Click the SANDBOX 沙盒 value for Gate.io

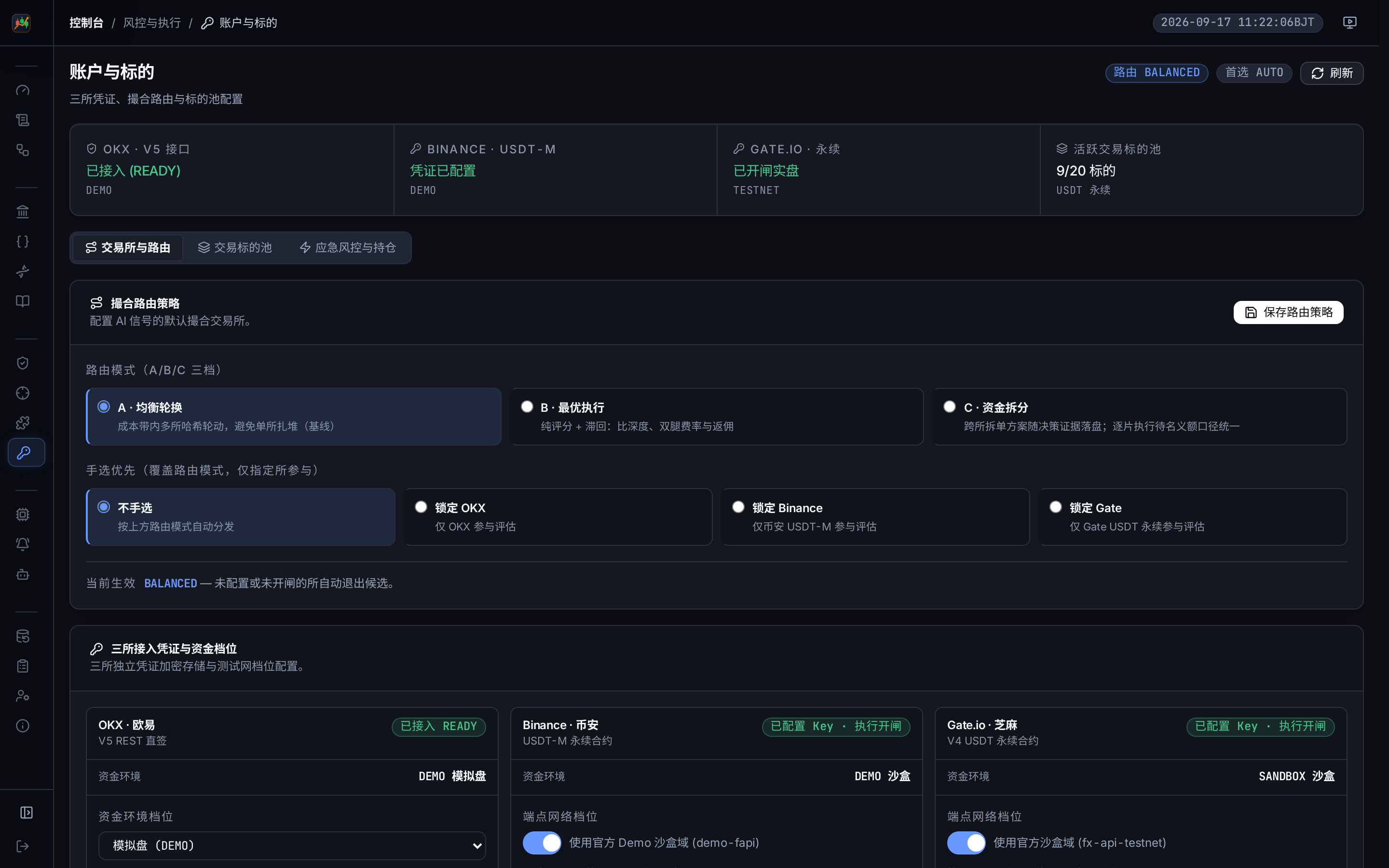tap(1296, 776)
